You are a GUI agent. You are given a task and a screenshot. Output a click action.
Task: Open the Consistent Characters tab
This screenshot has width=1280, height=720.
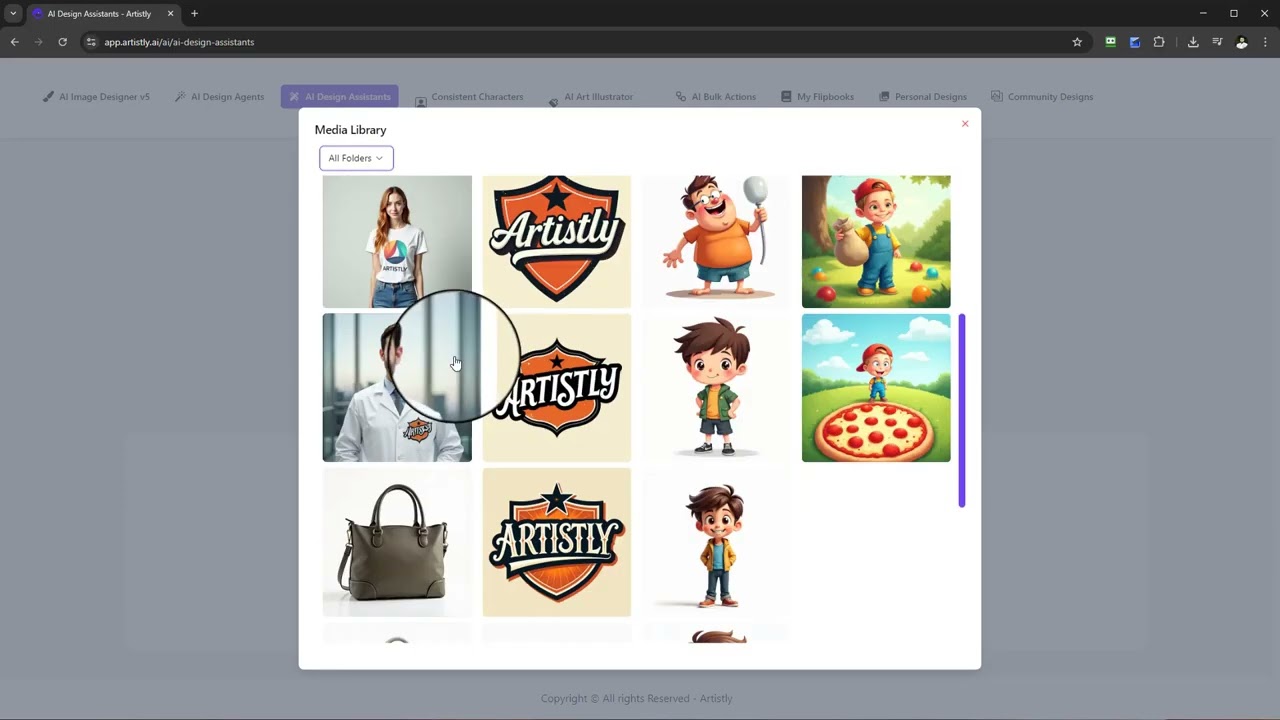(469, 97)
